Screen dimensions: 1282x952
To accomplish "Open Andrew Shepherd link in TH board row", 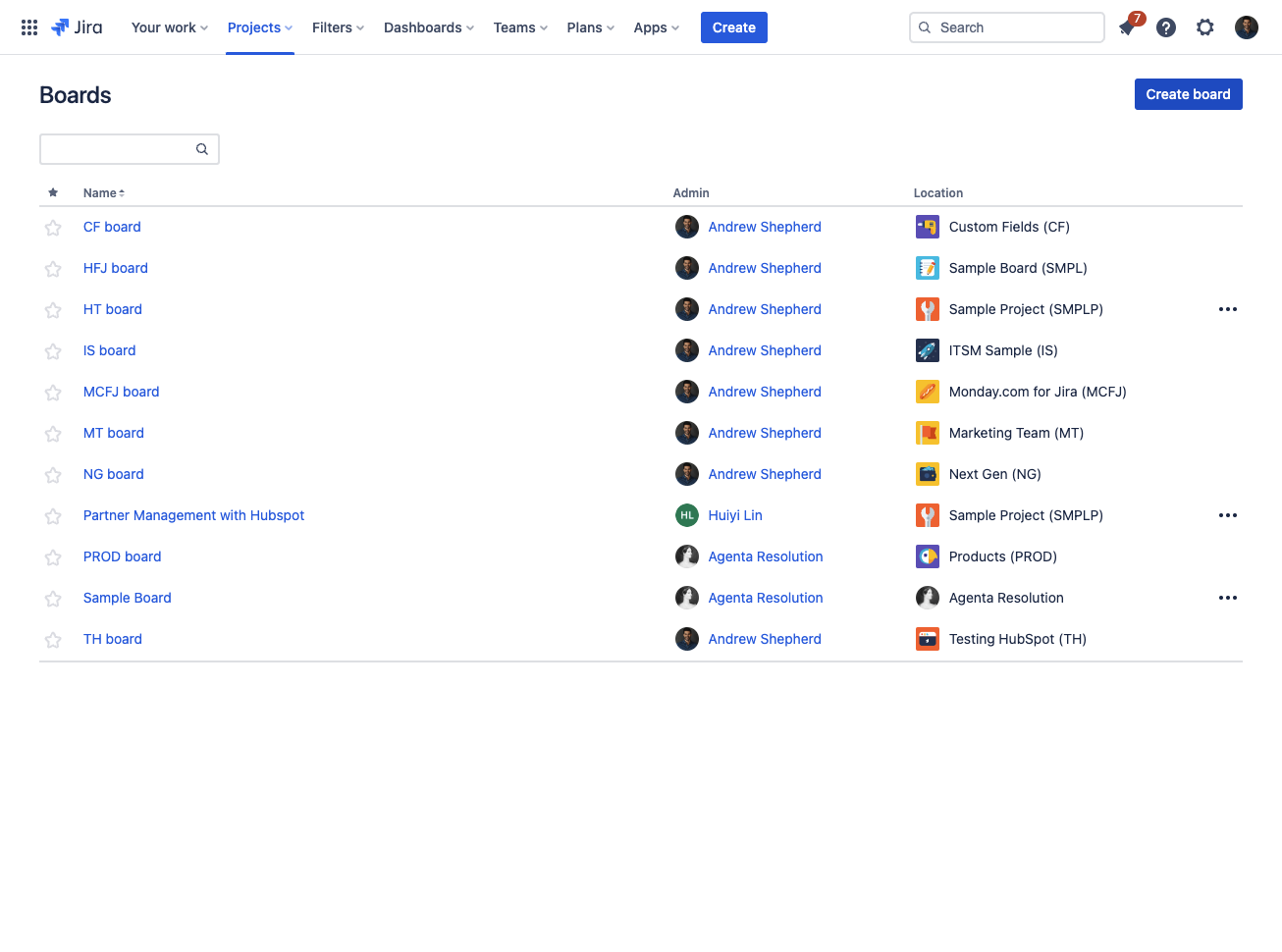I will (765, 639).
